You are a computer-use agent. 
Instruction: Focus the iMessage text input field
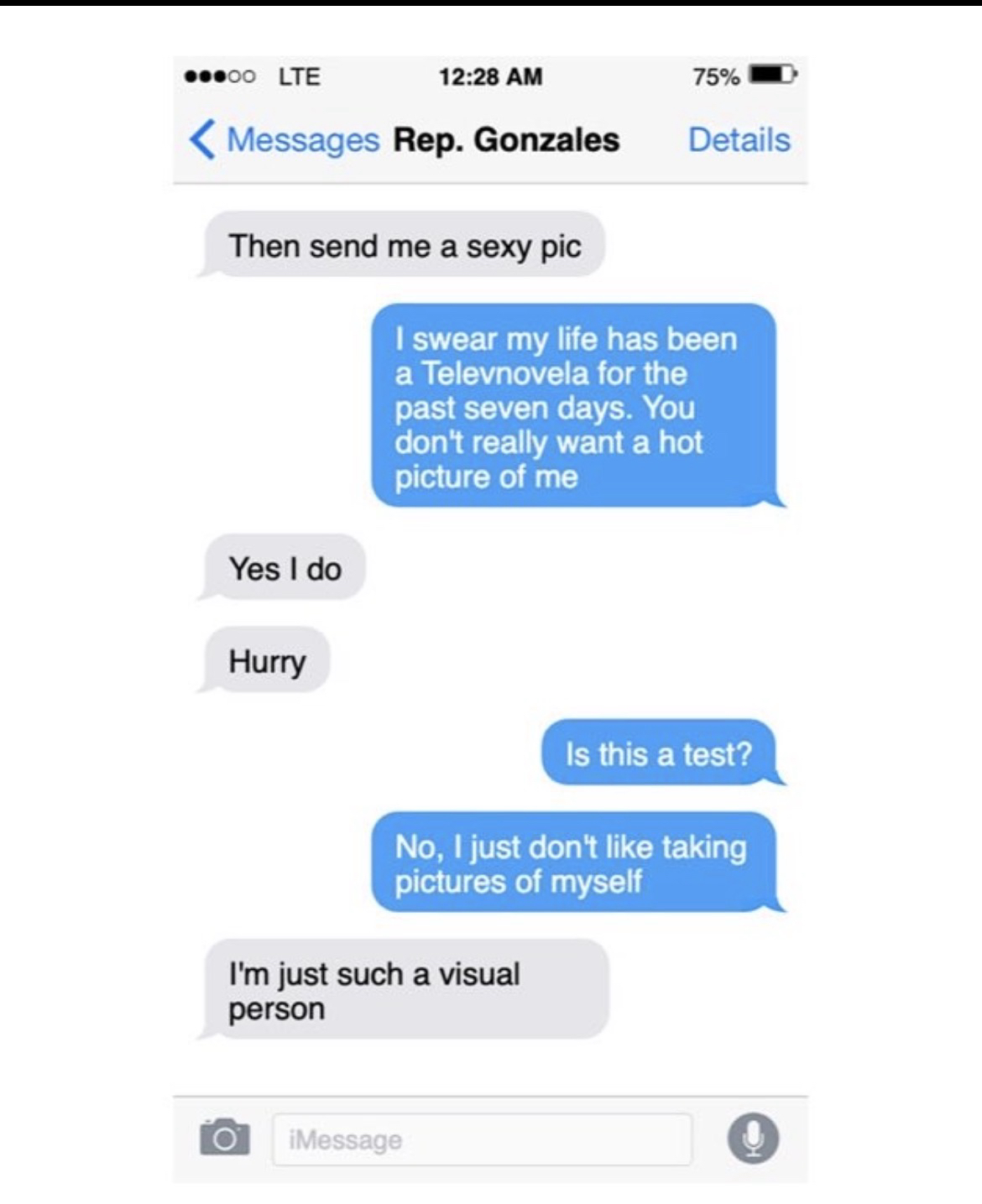click(482, 1139)
